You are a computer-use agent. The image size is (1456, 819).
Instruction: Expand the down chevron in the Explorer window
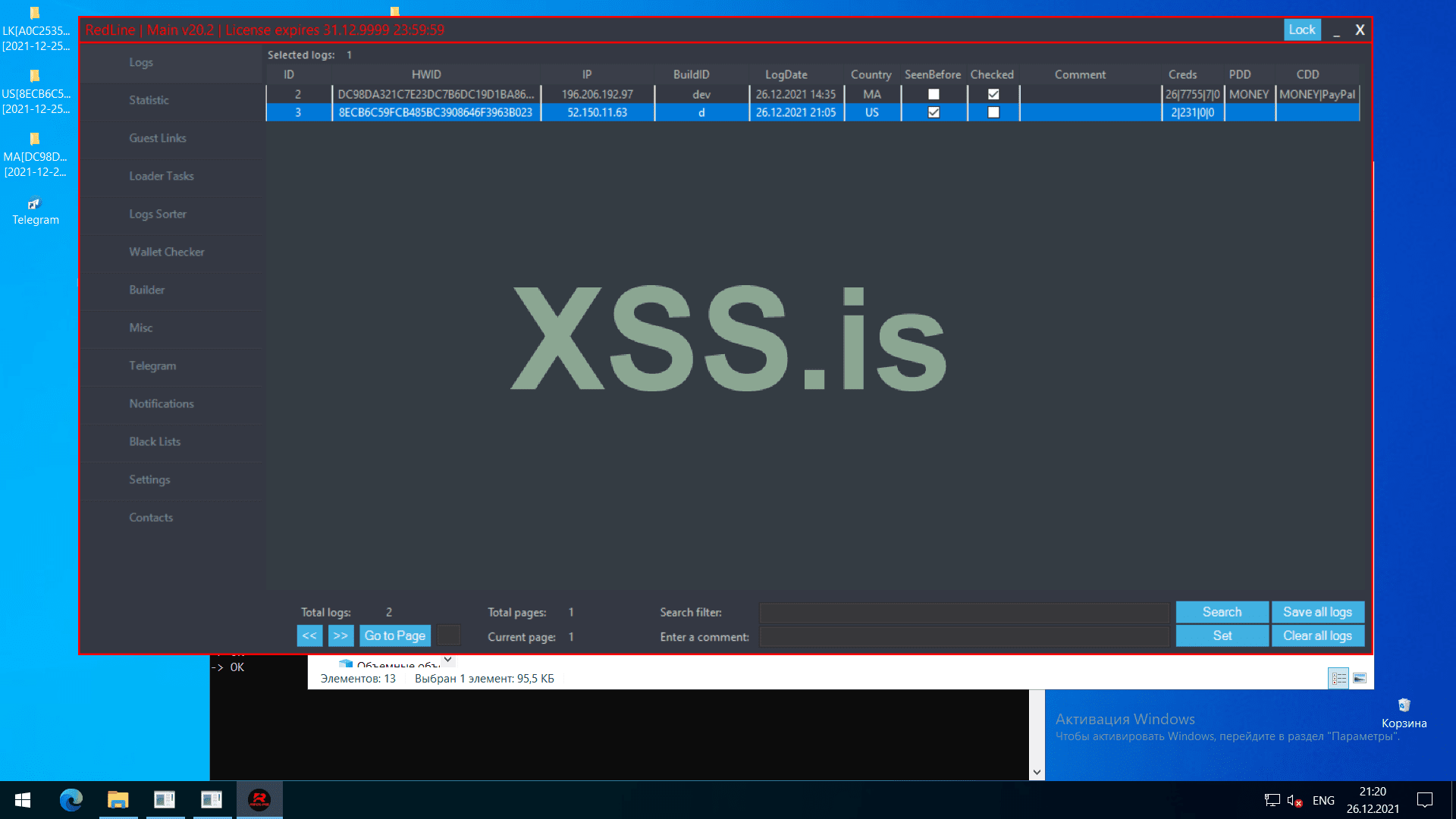[x=448, y=660]
